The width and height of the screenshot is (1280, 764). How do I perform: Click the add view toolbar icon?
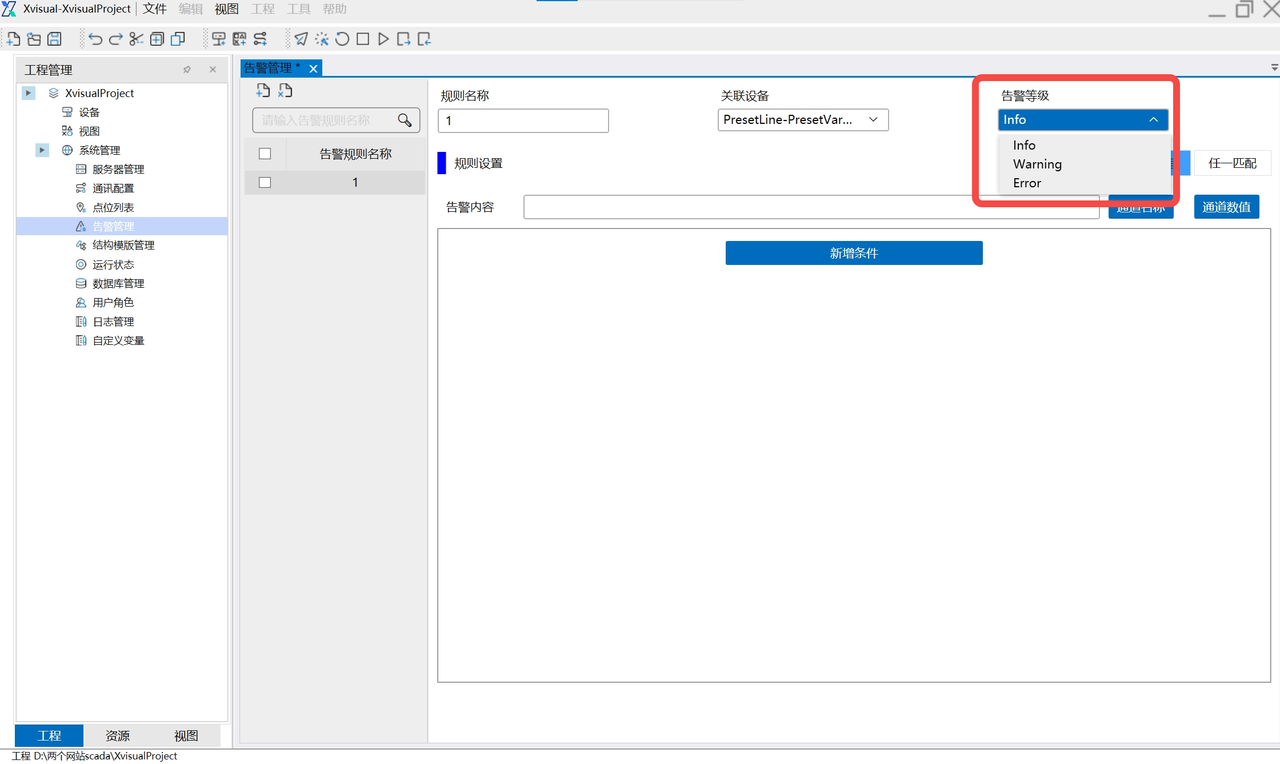coord(239,39)
